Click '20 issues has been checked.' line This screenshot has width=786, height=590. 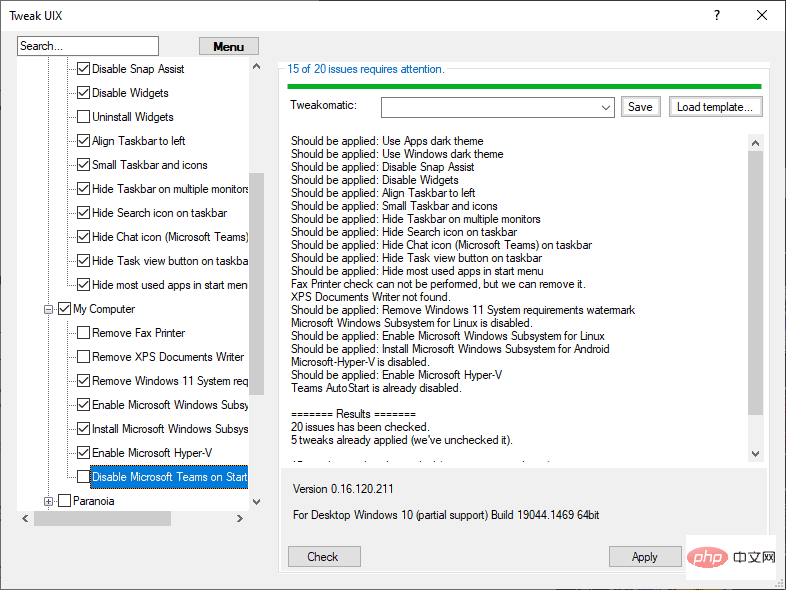pos(360,427)
